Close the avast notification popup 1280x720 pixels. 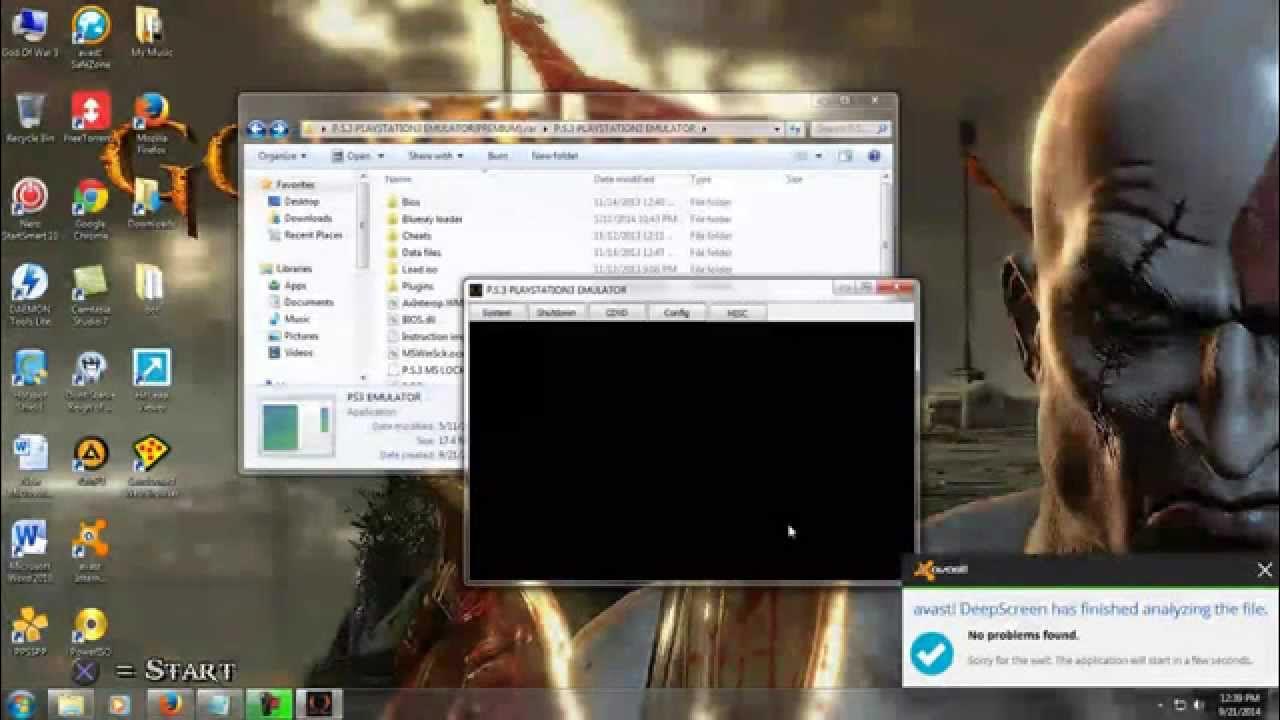tap(1264, 570)
